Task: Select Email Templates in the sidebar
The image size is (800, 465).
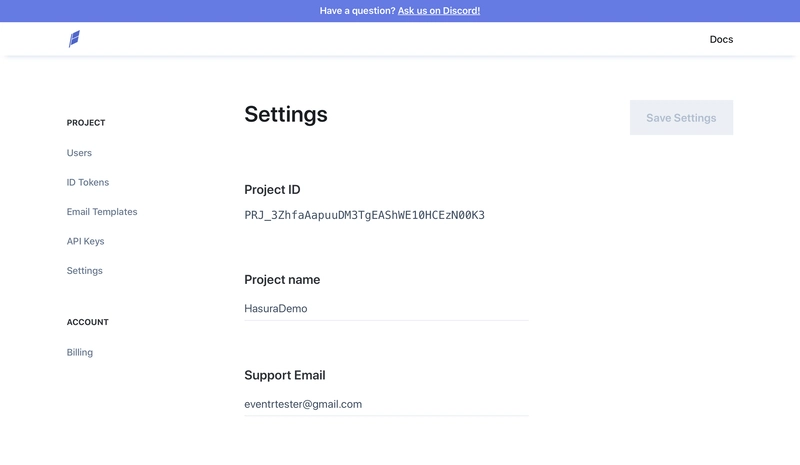Action: click(x=102, y=211)
